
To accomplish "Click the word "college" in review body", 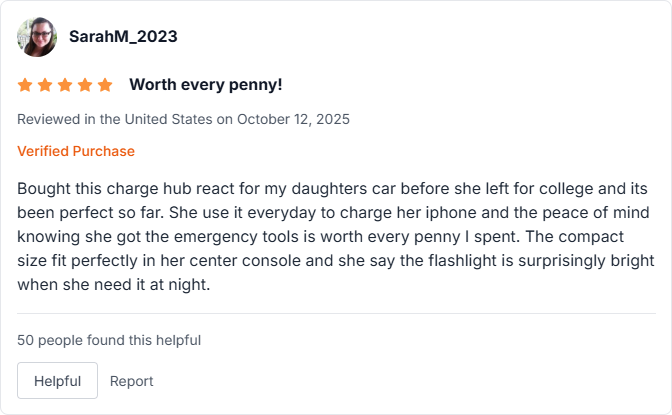I will 581,188.
